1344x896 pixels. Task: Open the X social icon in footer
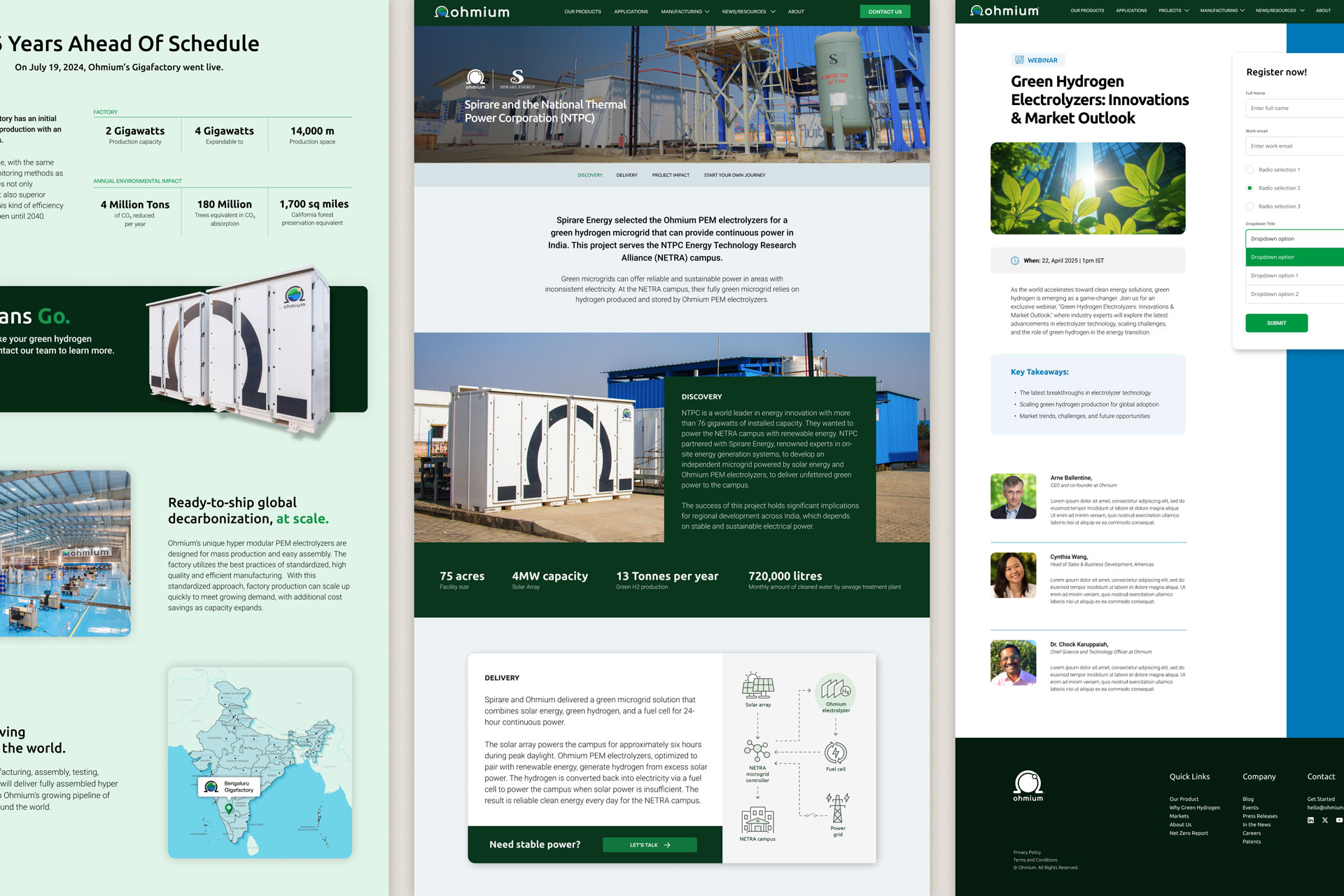tap(1324, 820)
